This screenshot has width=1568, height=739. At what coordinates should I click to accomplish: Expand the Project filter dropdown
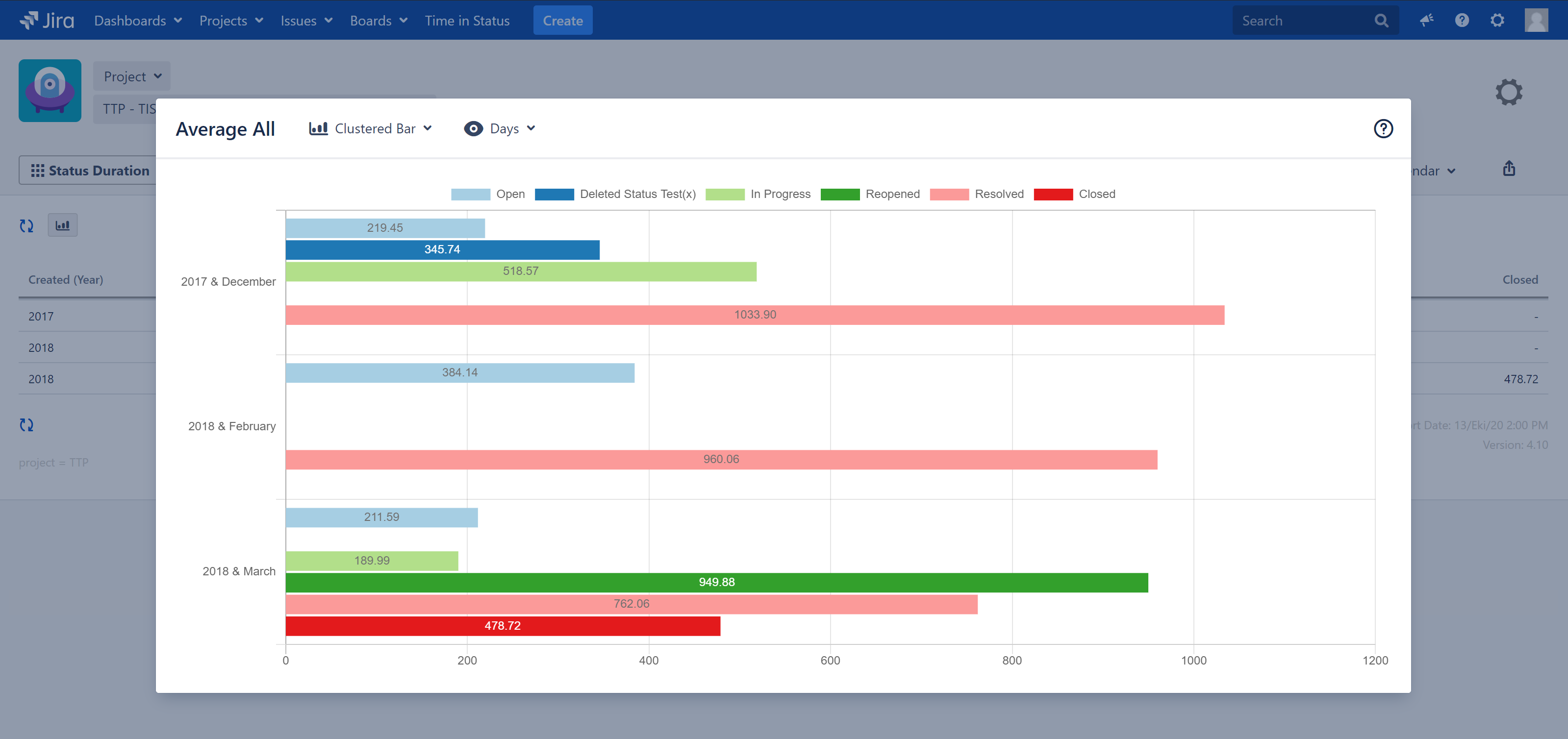click(x=132, y=76)
